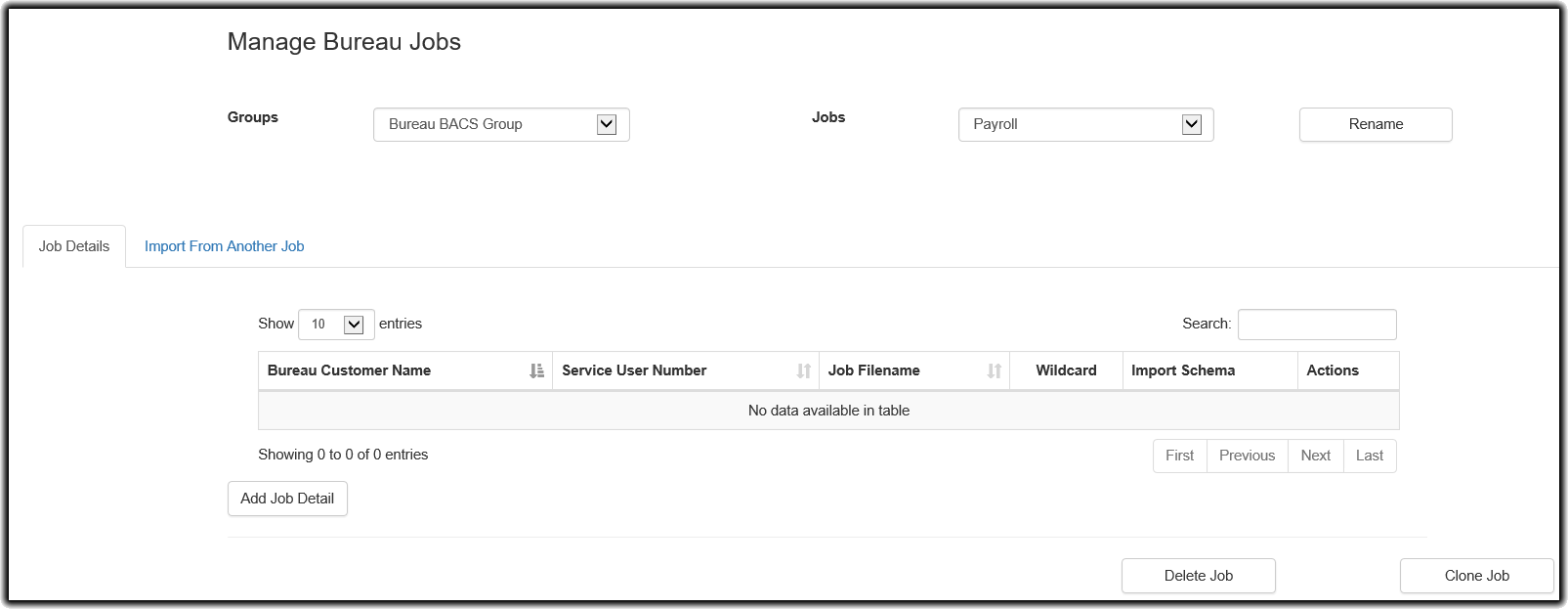The image size is (1568, 609).
Task: Click the Actions column header
Action: (x=1333, y=370)
